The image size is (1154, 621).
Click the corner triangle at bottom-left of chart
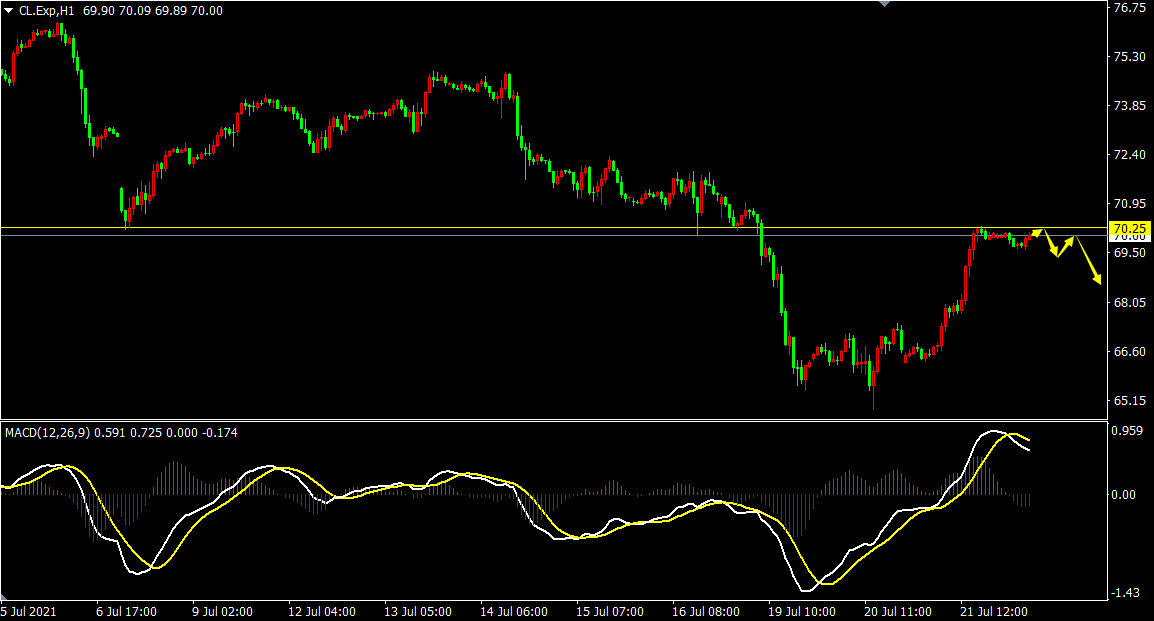tap(4, 597)
